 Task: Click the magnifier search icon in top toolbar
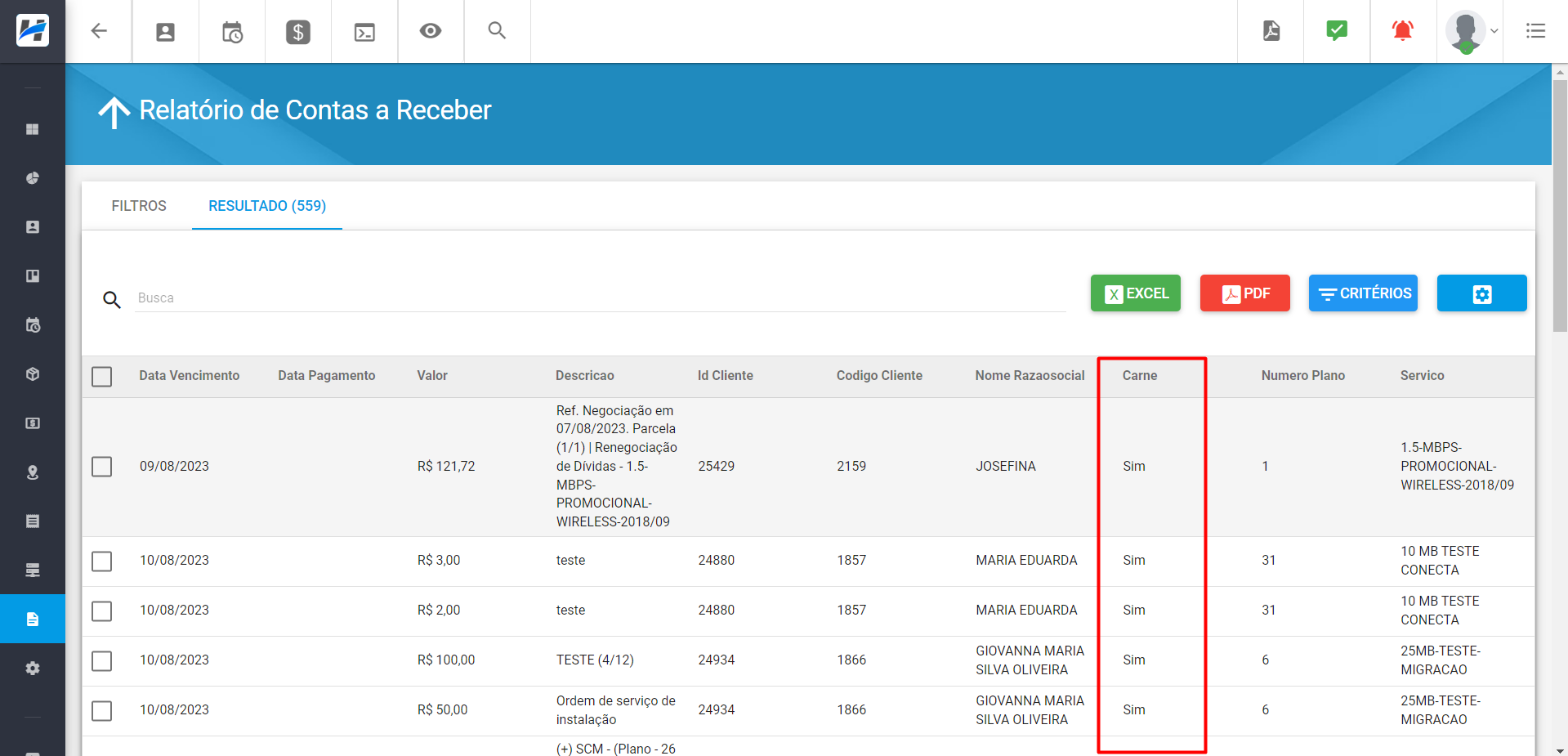point(497,31)
